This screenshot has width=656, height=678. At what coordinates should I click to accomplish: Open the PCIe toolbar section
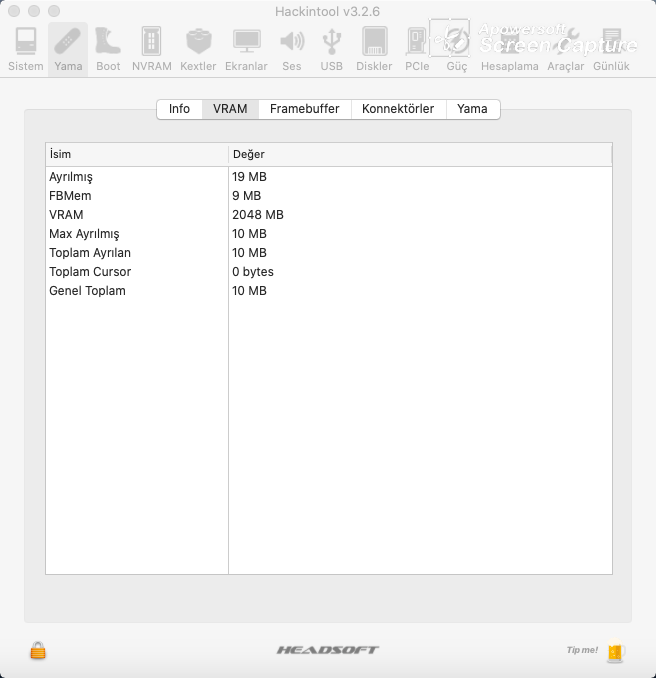click(x=417, y=49)
